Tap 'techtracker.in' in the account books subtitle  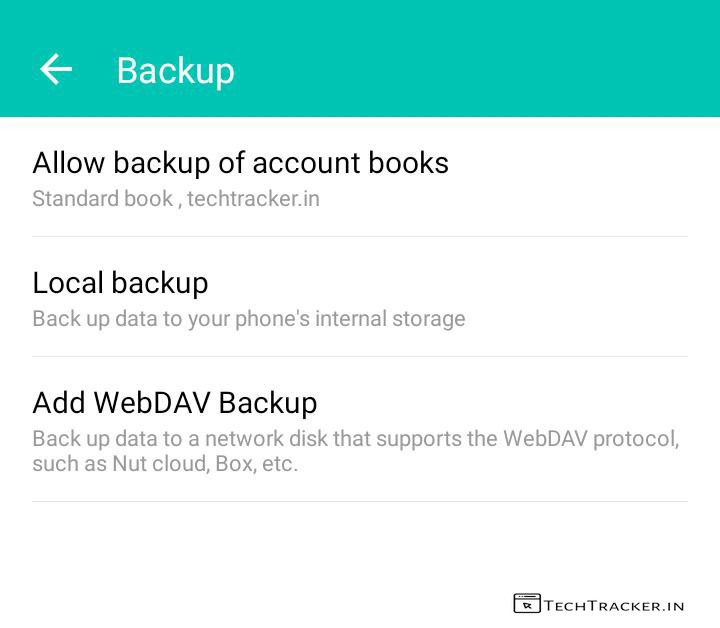click(x=254, y=198)
